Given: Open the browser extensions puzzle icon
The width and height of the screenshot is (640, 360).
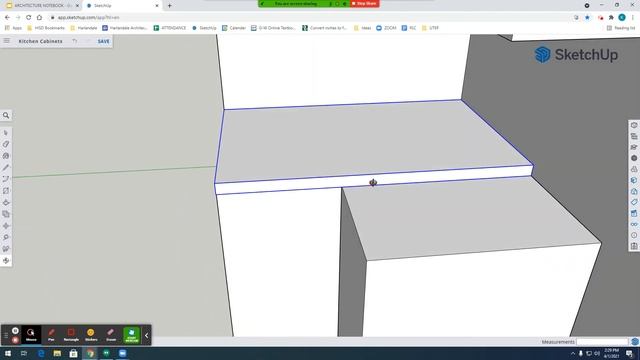Looking at the screenshot, I should (611, 18).
